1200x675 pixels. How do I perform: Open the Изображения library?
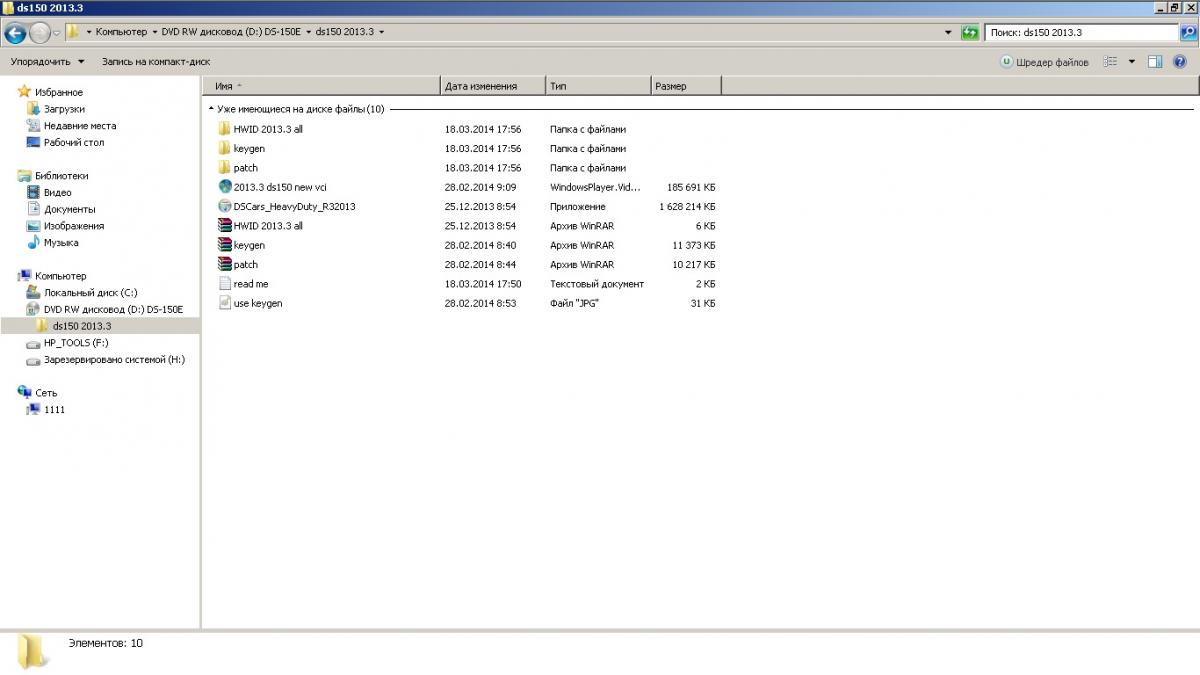point(74,226)
